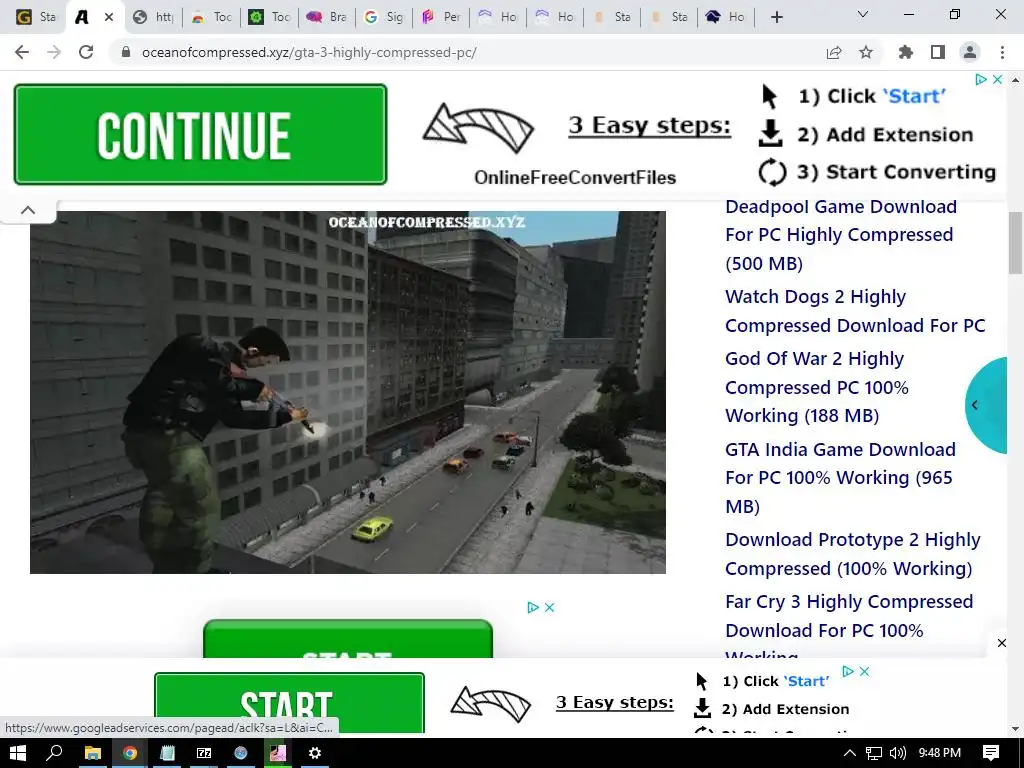The image size is (1024, 768).
Task: Close the active browser tab
Action: [x=109, y=17]
